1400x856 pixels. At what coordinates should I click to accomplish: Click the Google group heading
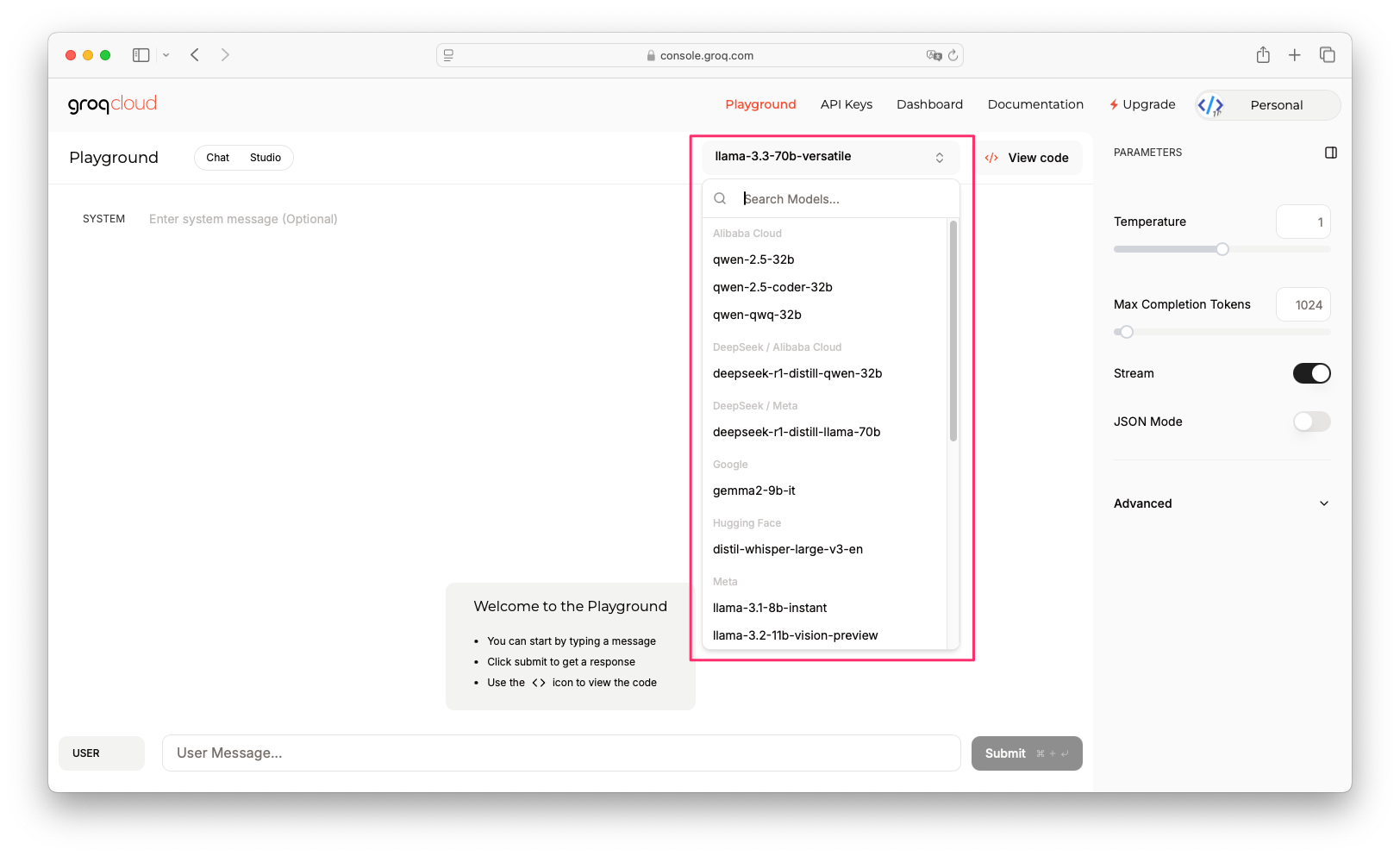click(x=730, y=465)
